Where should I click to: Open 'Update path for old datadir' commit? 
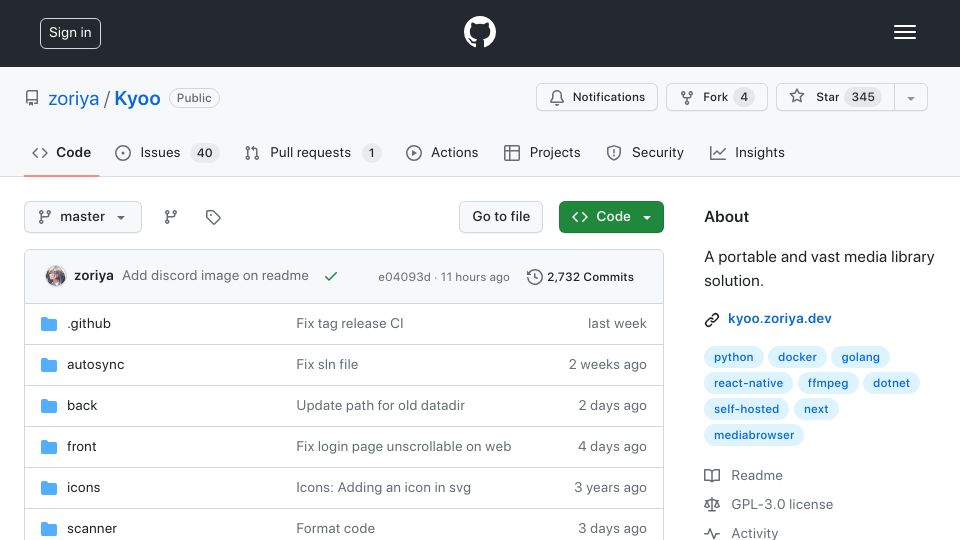pyautogui.click(x=380, y=405)
